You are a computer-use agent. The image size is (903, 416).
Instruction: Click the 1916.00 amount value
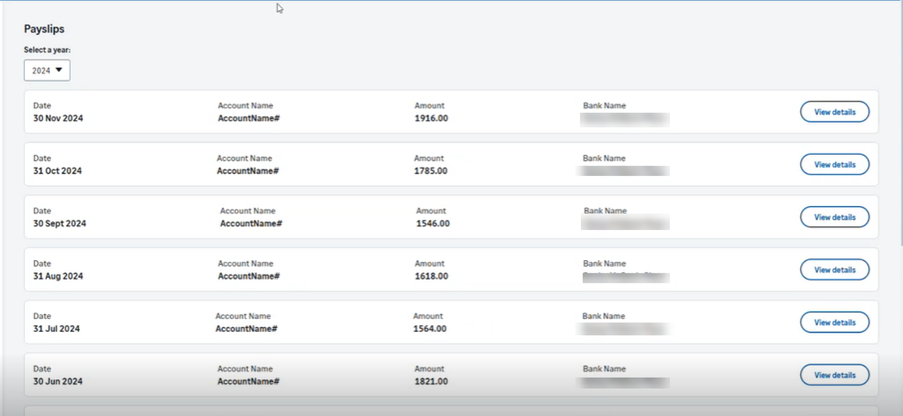[x=431, y=118]
